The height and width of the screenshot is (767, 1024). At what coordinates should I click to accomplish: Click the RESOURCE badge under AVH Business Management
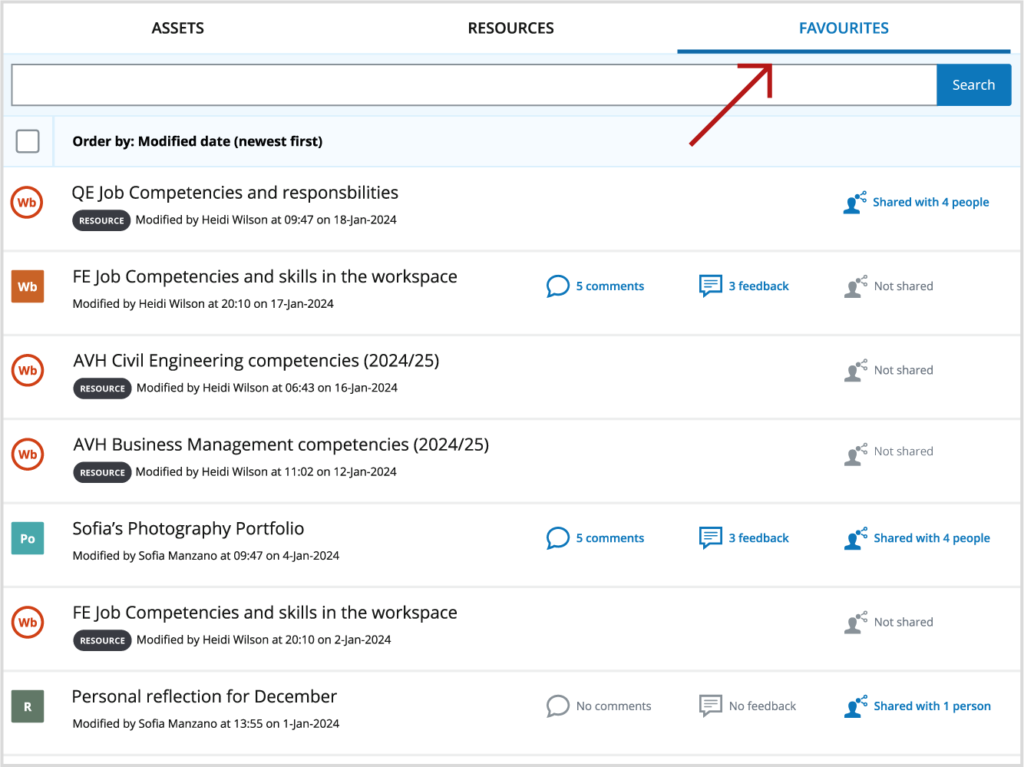point(102,472)
